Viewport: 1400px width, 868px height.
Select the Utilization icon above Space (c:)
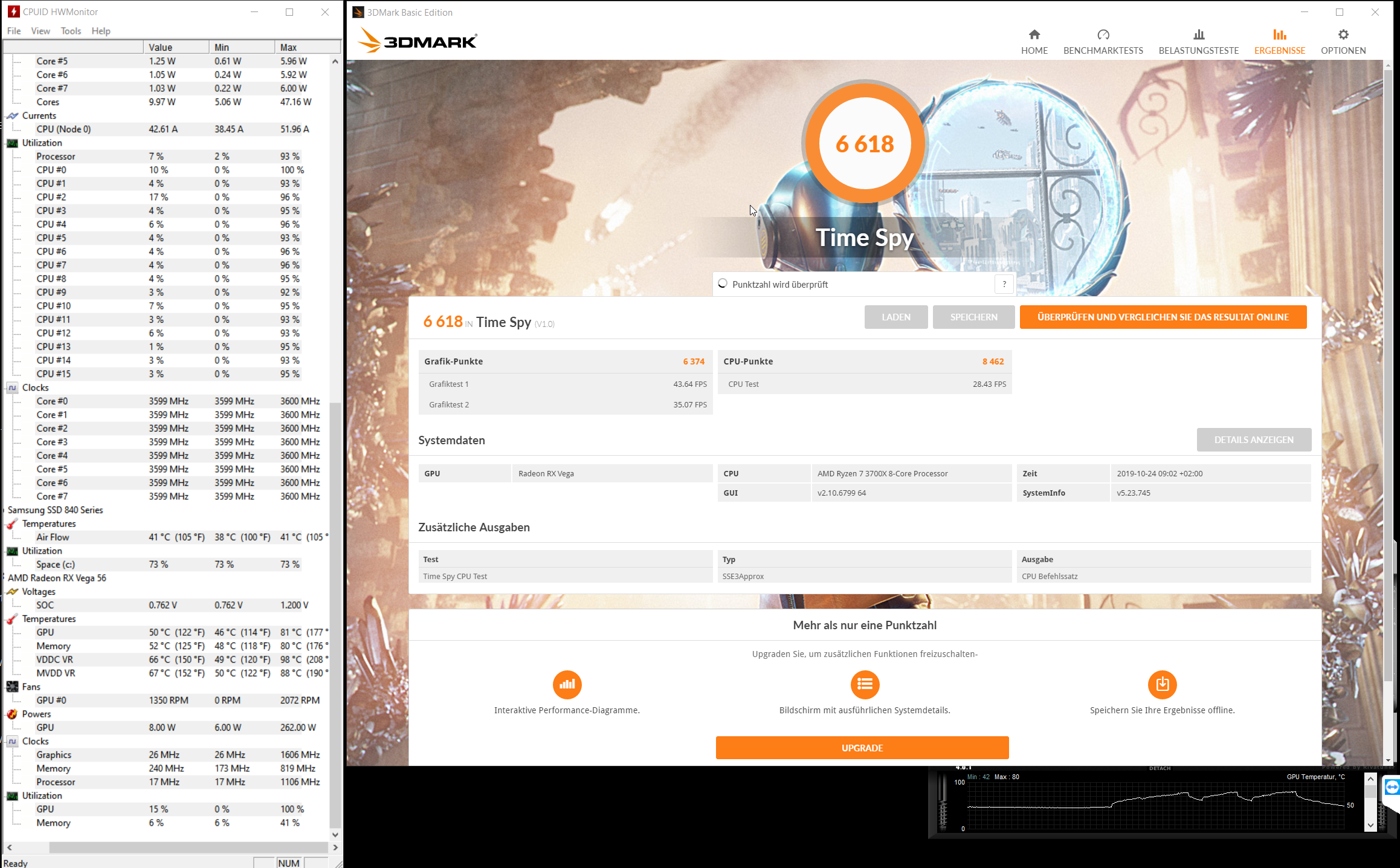(x=12, y=551)
